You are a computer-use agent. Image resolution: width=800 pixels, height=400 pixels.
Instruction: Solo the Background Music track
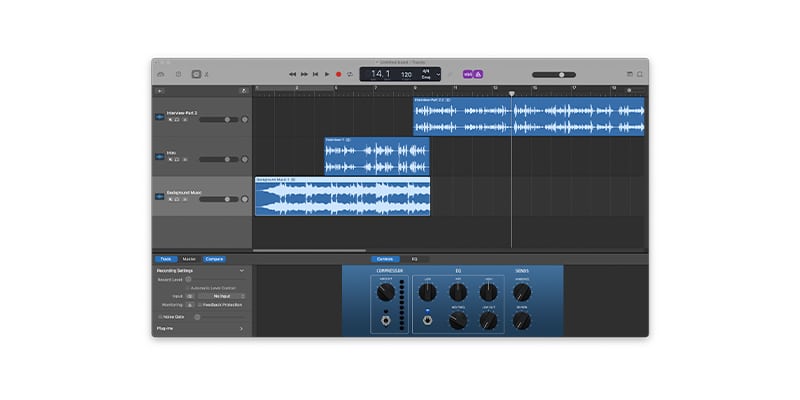[x=177, y=198]
